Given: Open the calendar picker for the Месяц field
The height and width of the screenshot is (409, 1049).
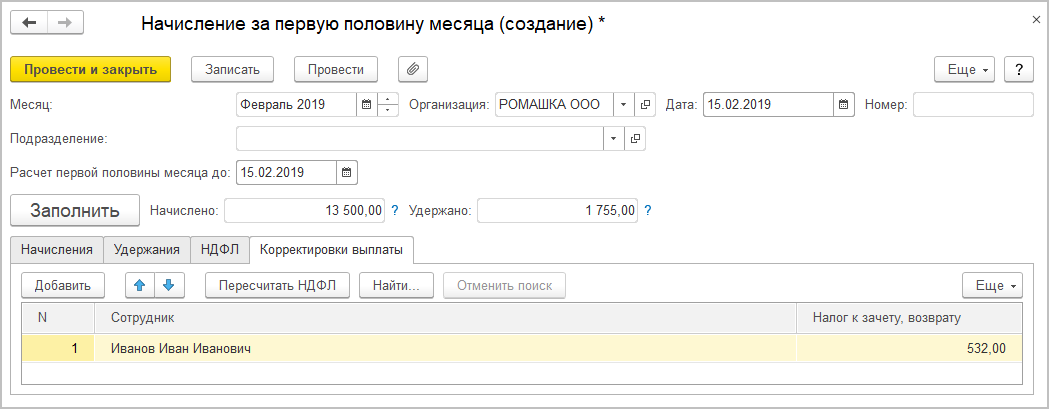Looking at the screenshot, I should pos(366,104).
